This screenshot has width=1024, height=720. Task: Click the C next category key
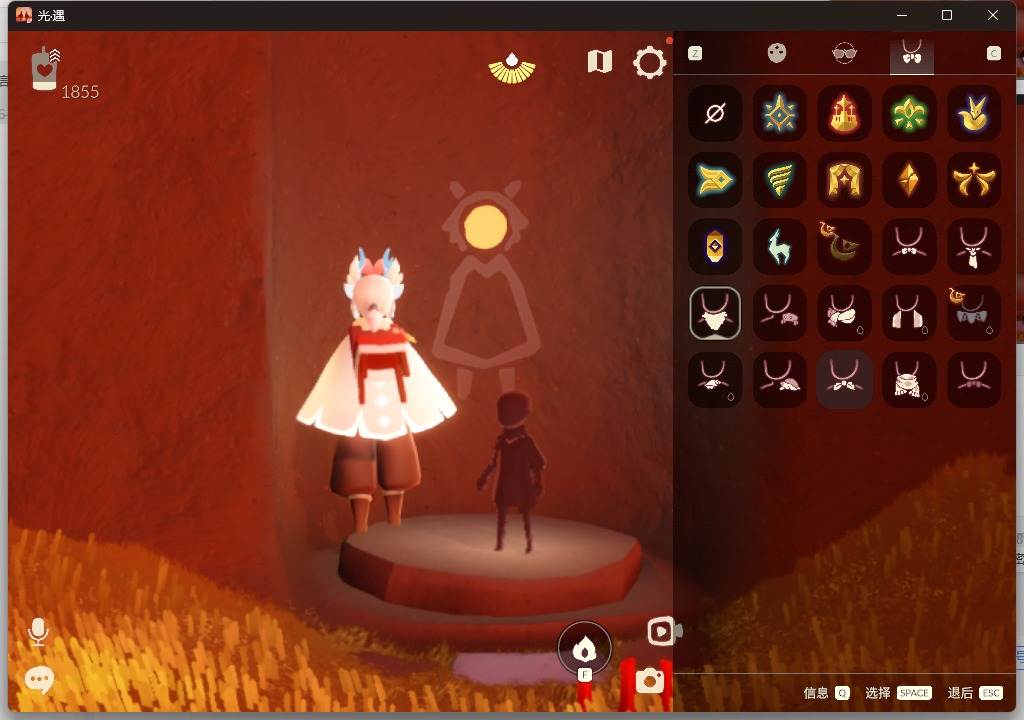pyautogui.click(x=993, y=54)
